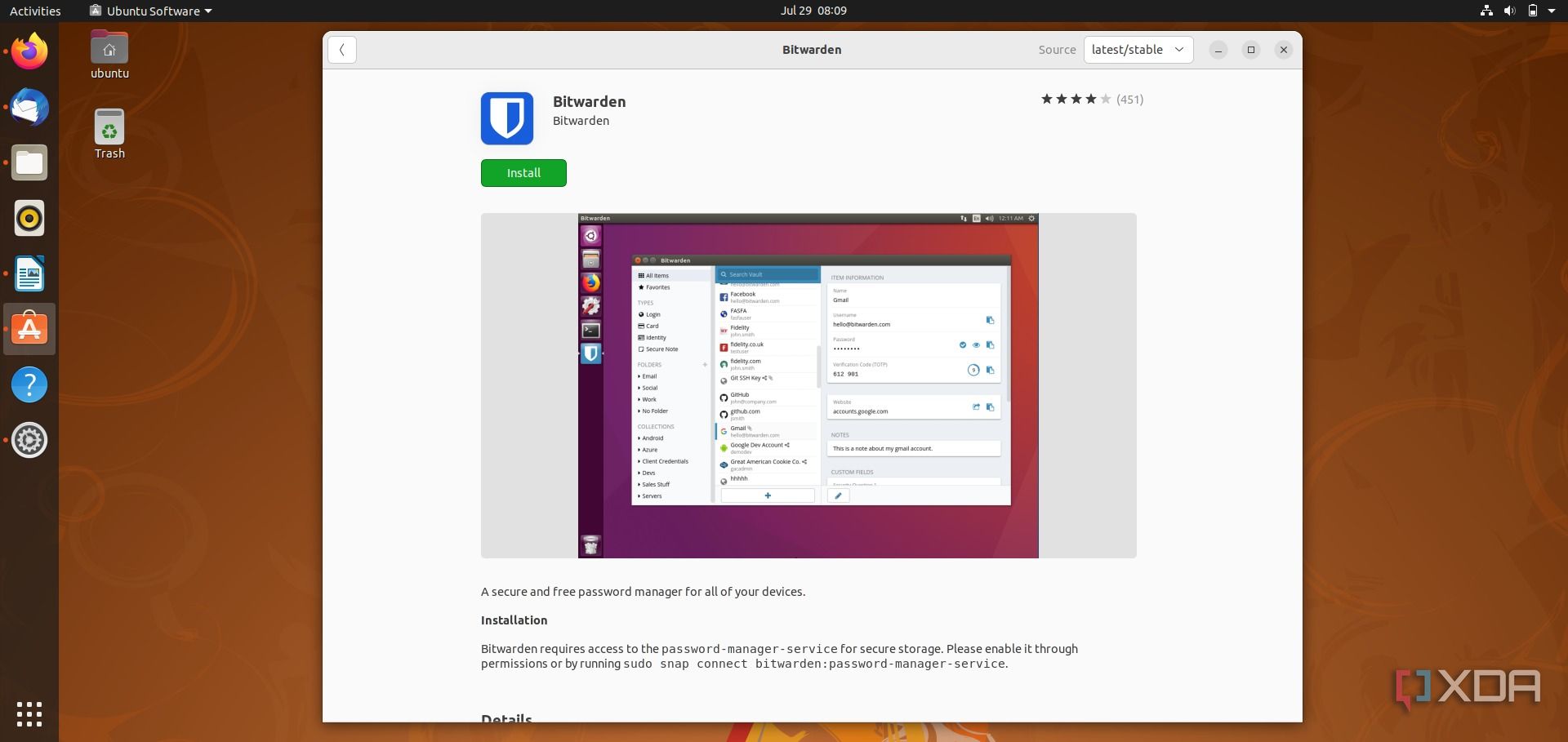Open the latest/stable source dropdown
1568x742 pixels.
tap(1138, 50)
